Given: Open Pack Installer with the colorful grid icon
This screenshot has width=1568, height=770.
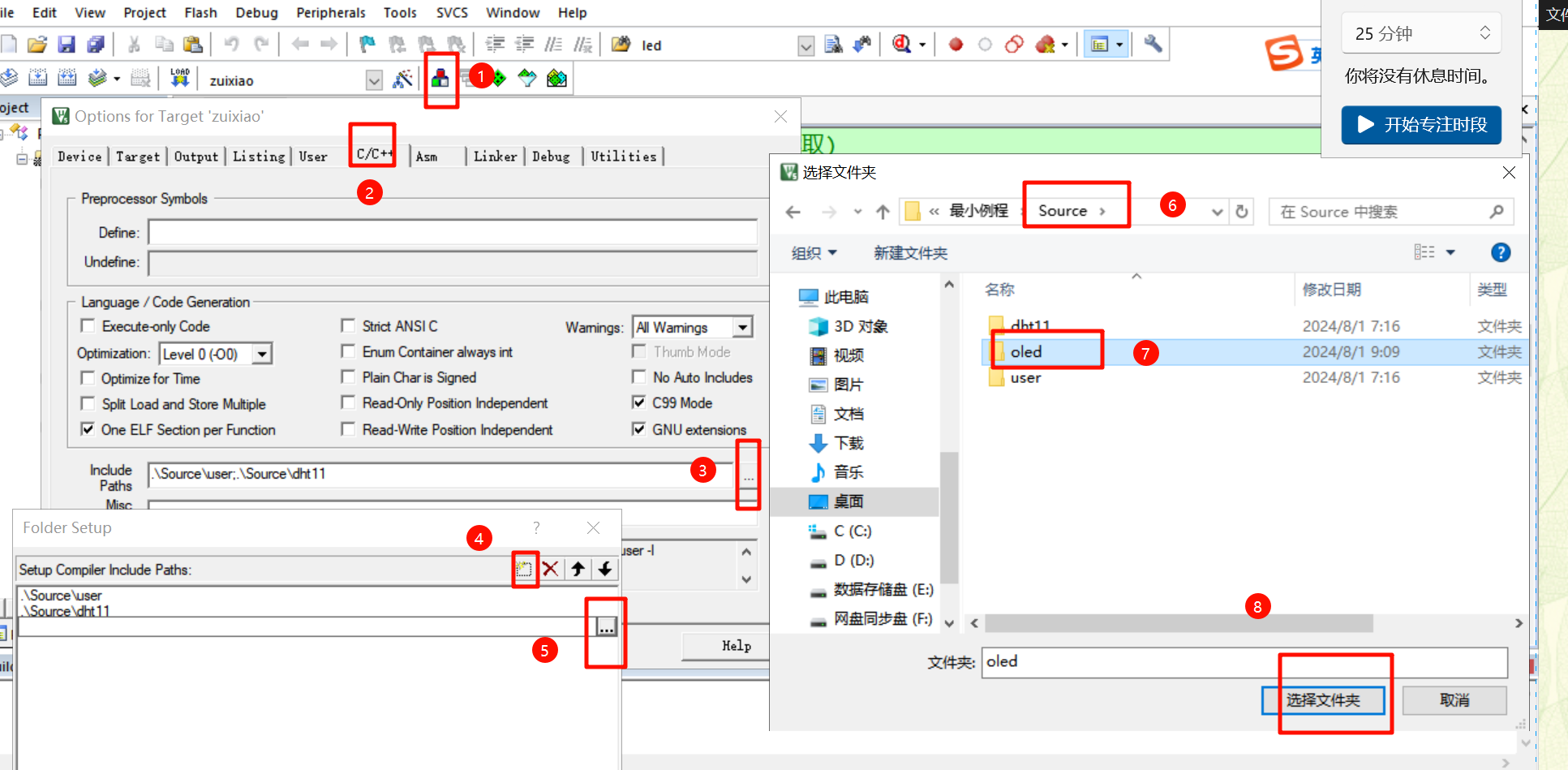Looking at the screenshot, I should (x=556, y=79).
